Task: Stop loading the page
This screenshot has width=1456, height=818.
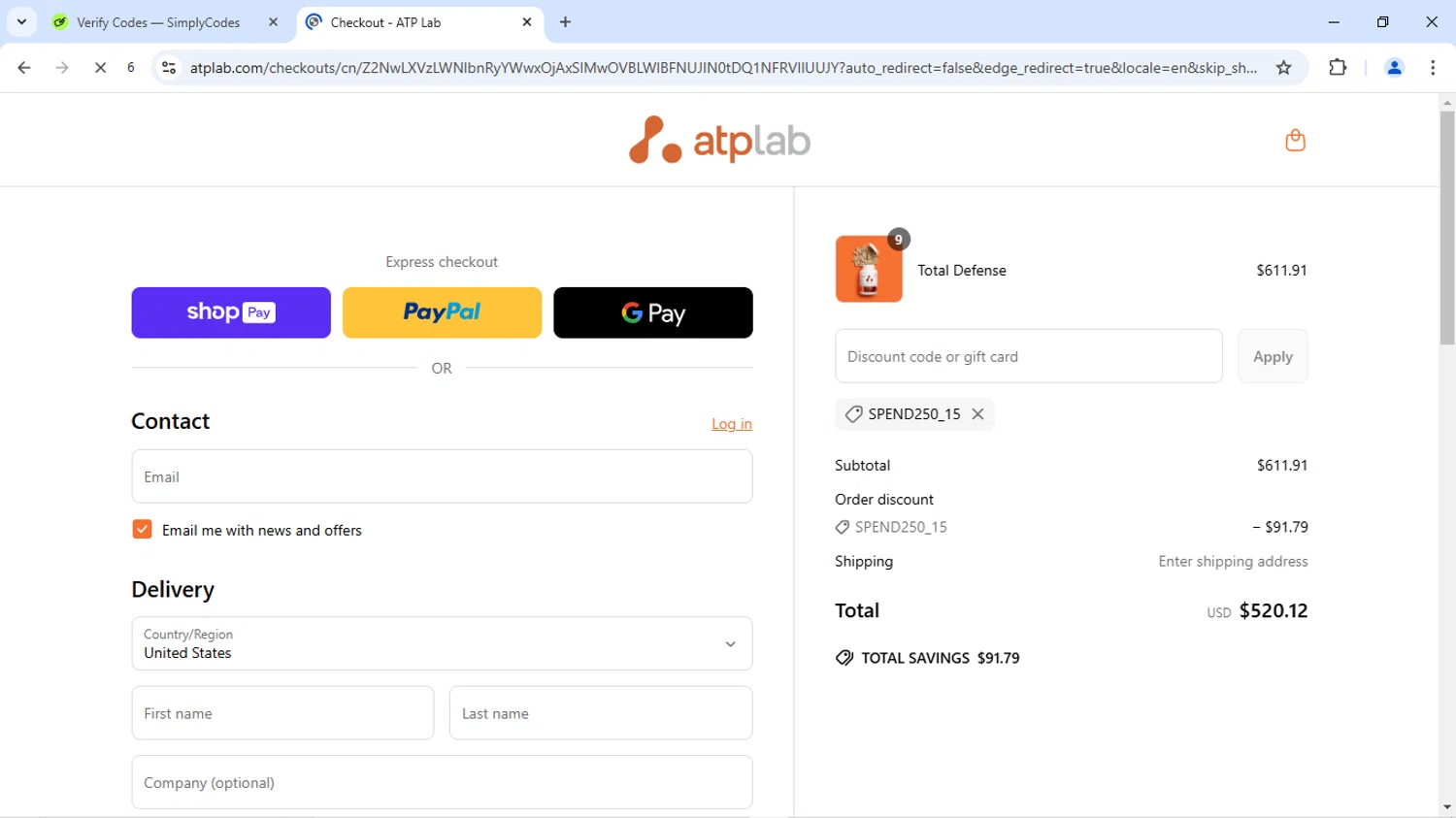Action: [100, 68]
